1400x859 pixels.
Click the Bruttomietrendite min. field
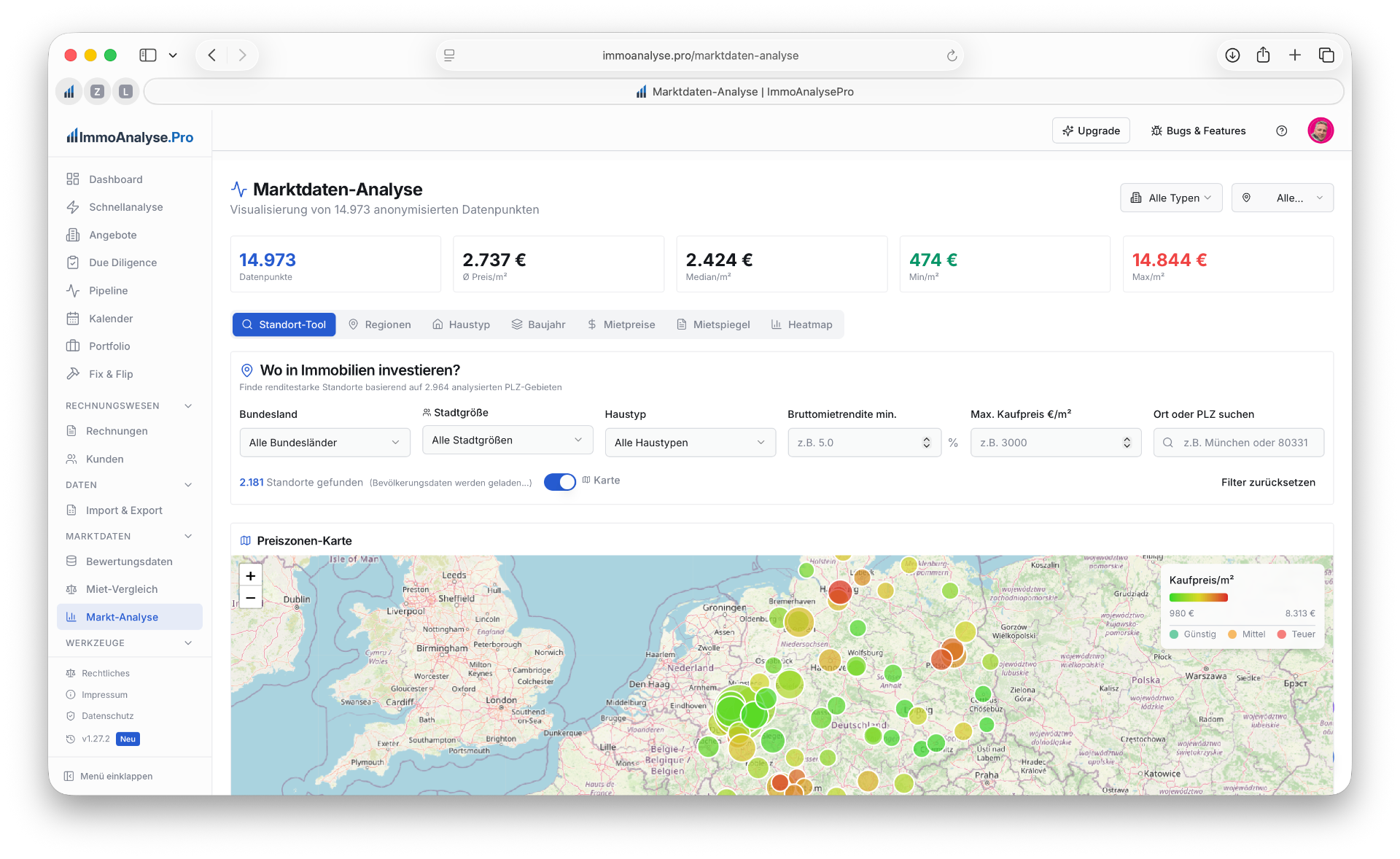tap(865, 443)
